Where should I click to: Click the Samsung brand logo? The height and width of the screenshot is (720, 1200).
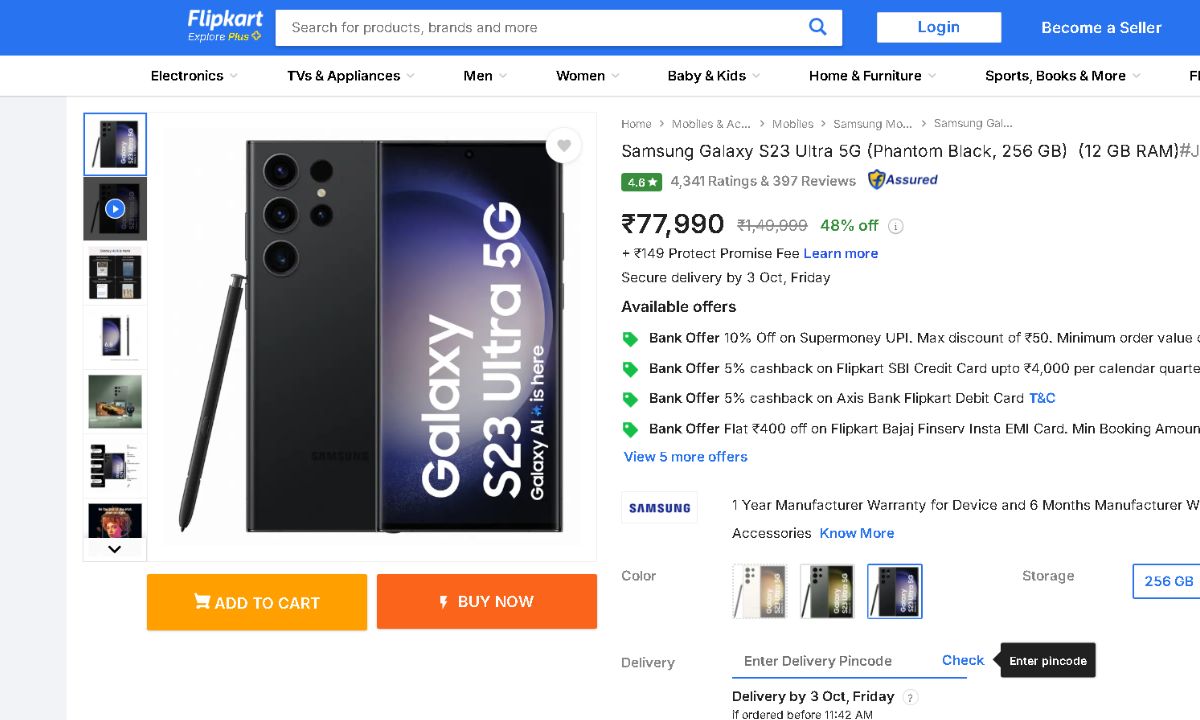click(x=659, y=507)
